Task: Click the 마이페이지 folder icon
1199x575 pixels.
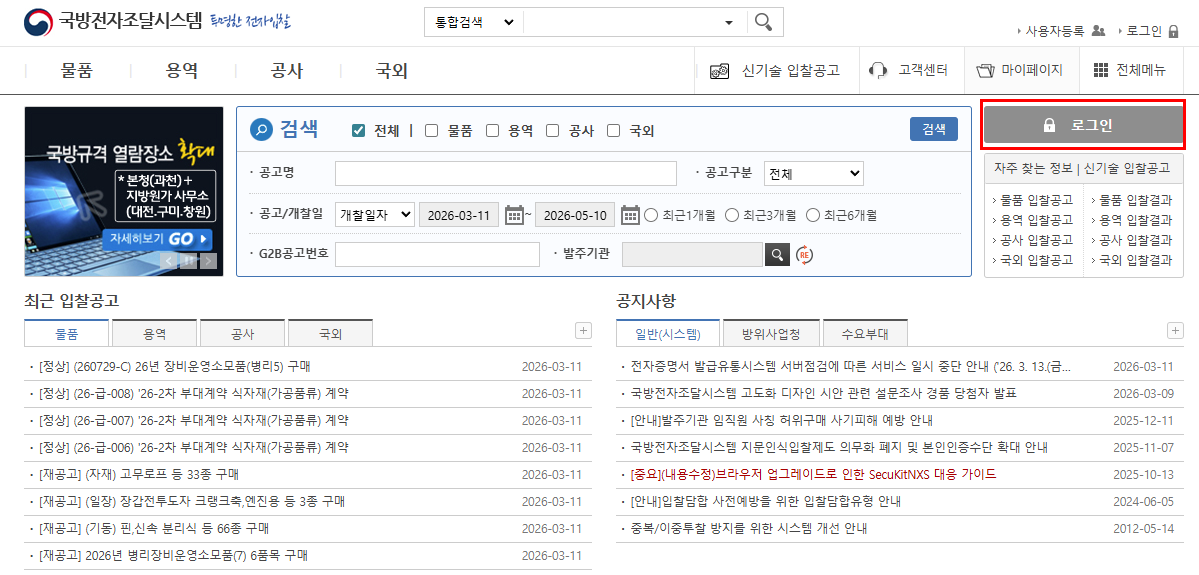Action: pos(985,71)
